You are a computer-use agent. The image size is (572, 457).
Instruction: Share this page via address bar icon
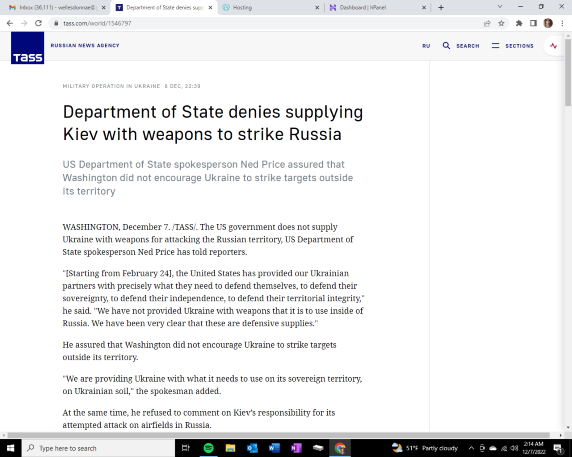click(x=487, y=23)
